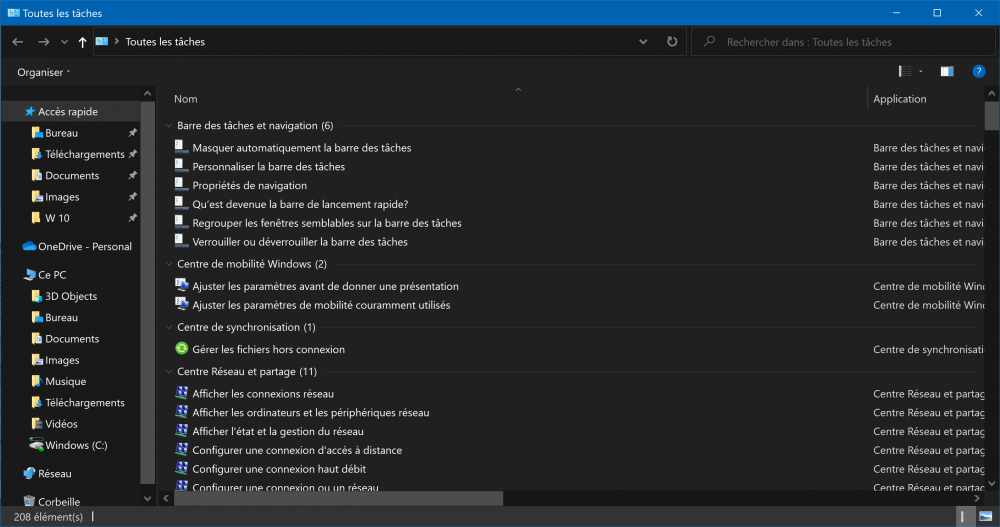The height and width of the screenshot is (527, 1000).
Task: Sort by the Nom column header
Action: (x=186, y=99)
